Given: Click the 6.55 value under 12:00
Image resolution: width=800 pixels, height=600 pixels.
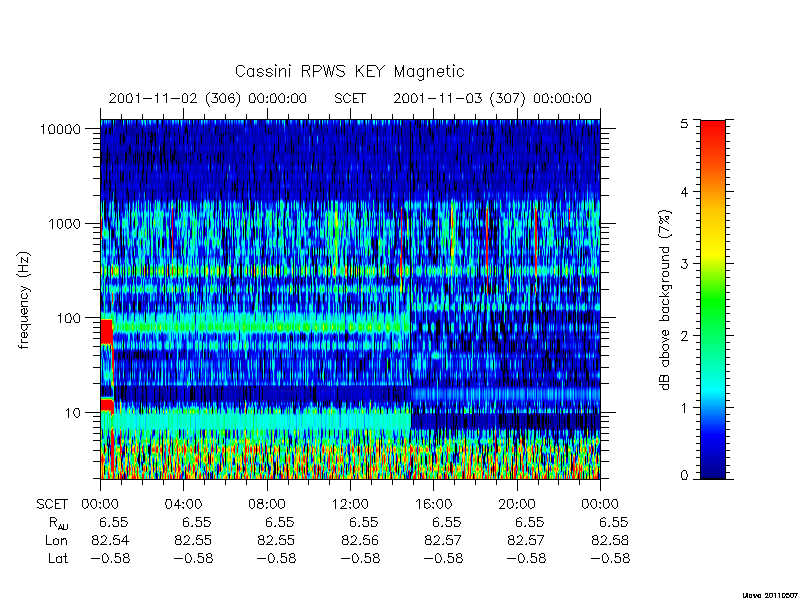Looking at the screenshot, I should pyautogui.click(x=364, y=522).
